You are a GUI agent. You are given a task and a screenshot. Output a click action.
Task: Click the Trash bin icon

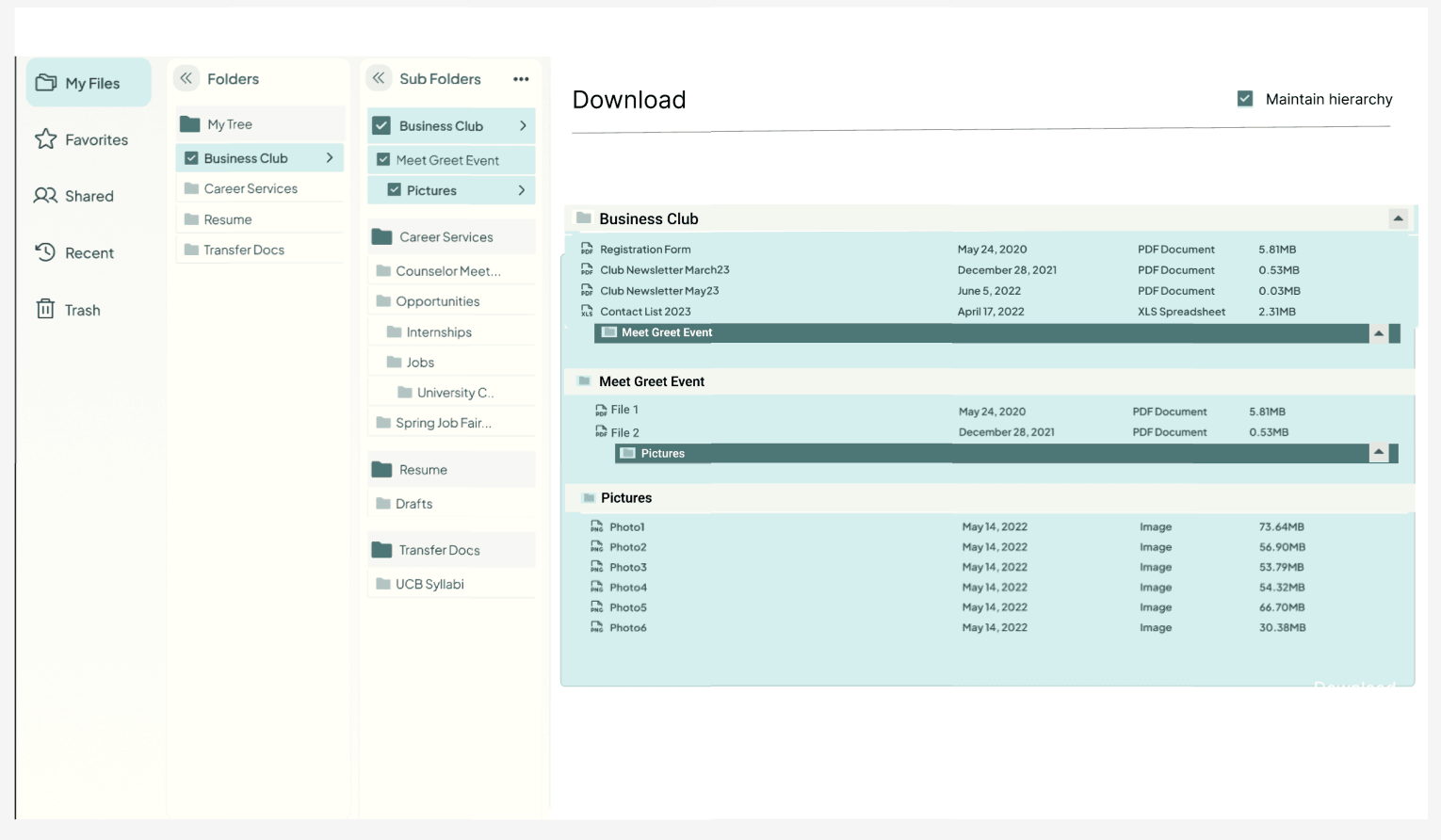click(45, 309)
